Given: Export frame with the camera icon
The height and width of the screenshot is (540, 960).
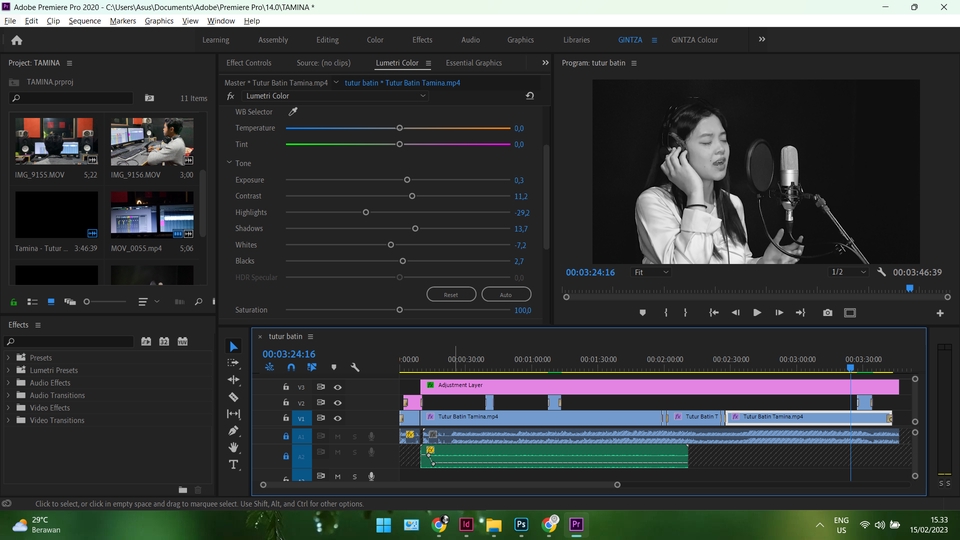Looking at the screenshot, I should (x=827, y=313).
